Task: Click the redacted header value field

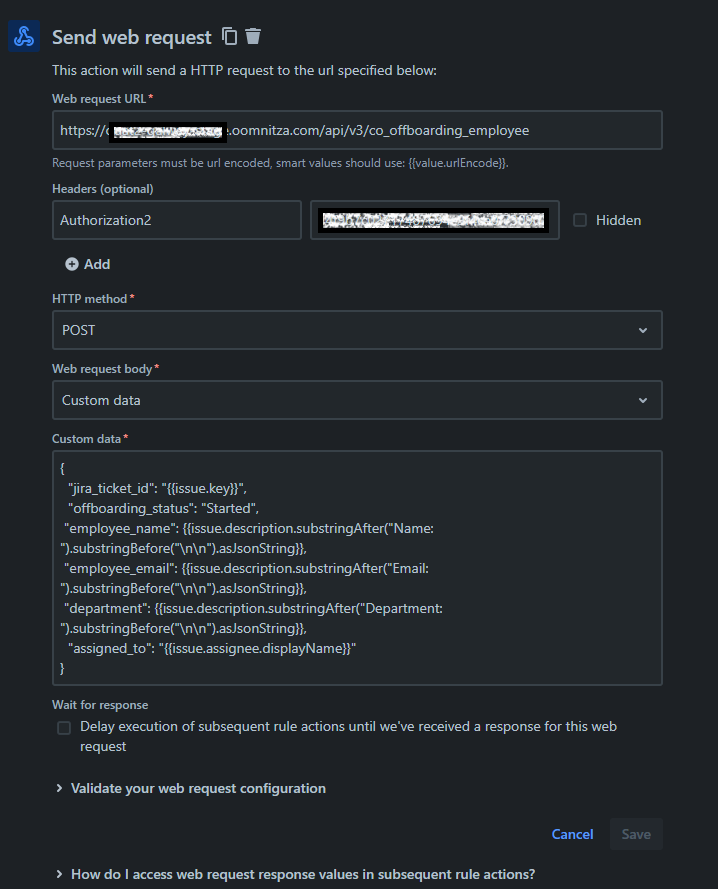Action: click(x=436, y=220)
